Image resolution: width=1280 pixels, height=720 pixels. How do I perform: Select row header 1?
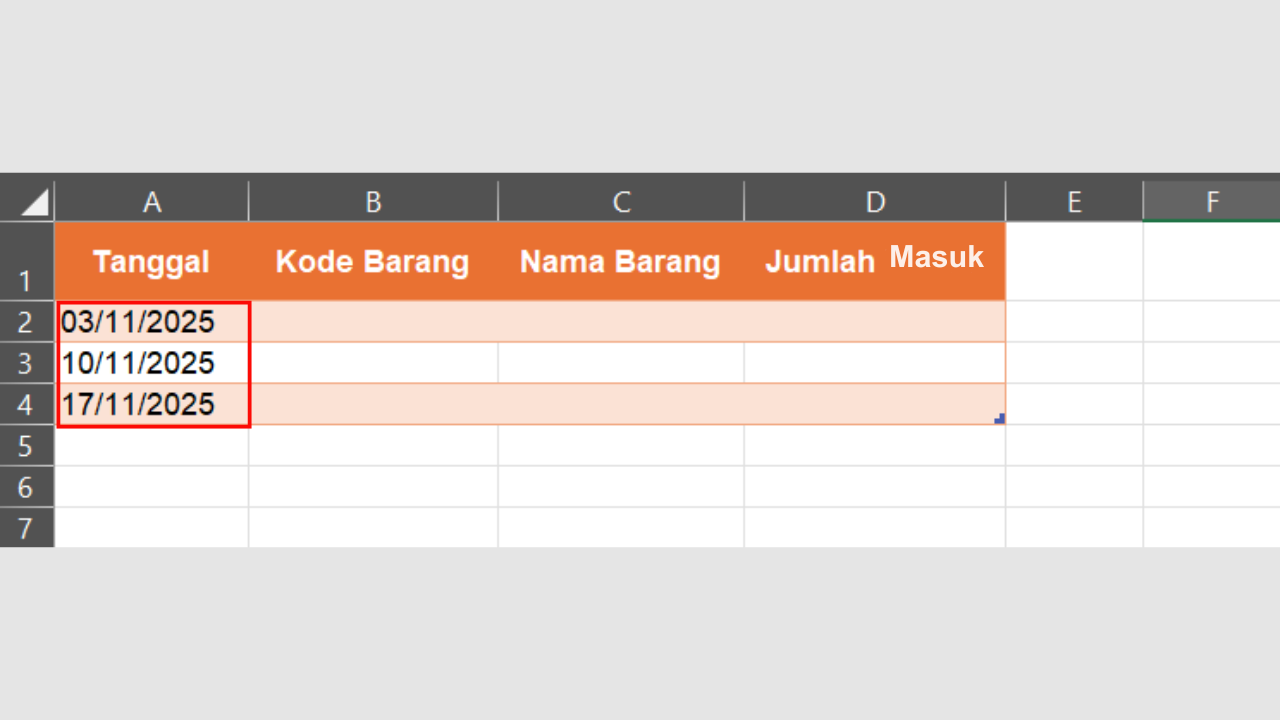coord(27,261)
